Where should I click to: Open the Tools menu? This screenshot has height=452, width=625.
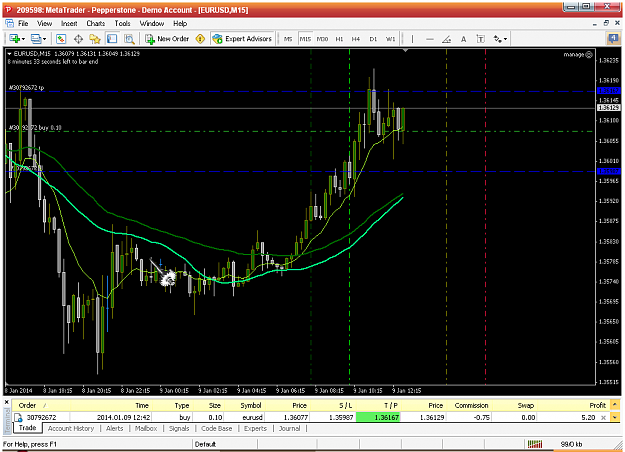pos(122,24)
